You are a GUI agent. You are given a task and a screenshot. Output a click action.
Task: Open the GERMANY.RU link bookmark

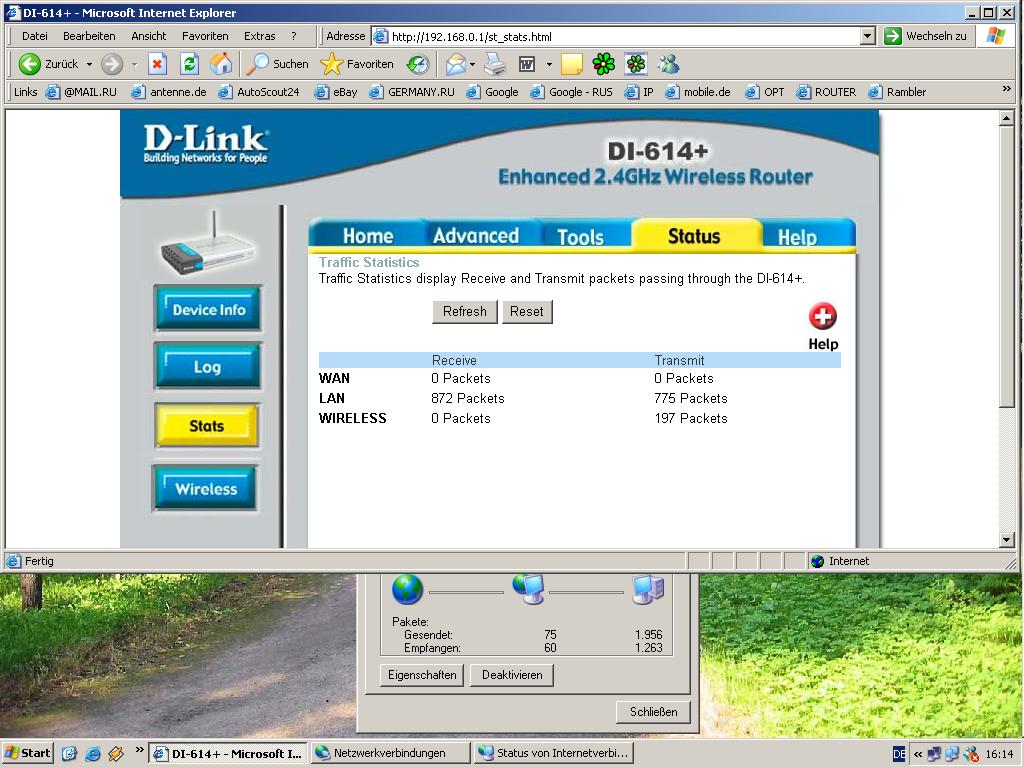[412, 92]
